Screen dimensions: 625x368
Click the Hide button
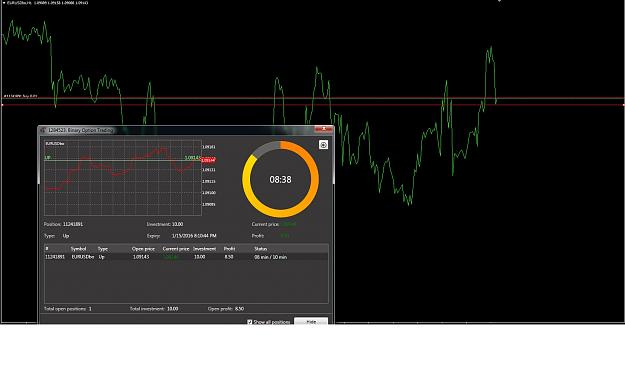[x=311, y=321]
